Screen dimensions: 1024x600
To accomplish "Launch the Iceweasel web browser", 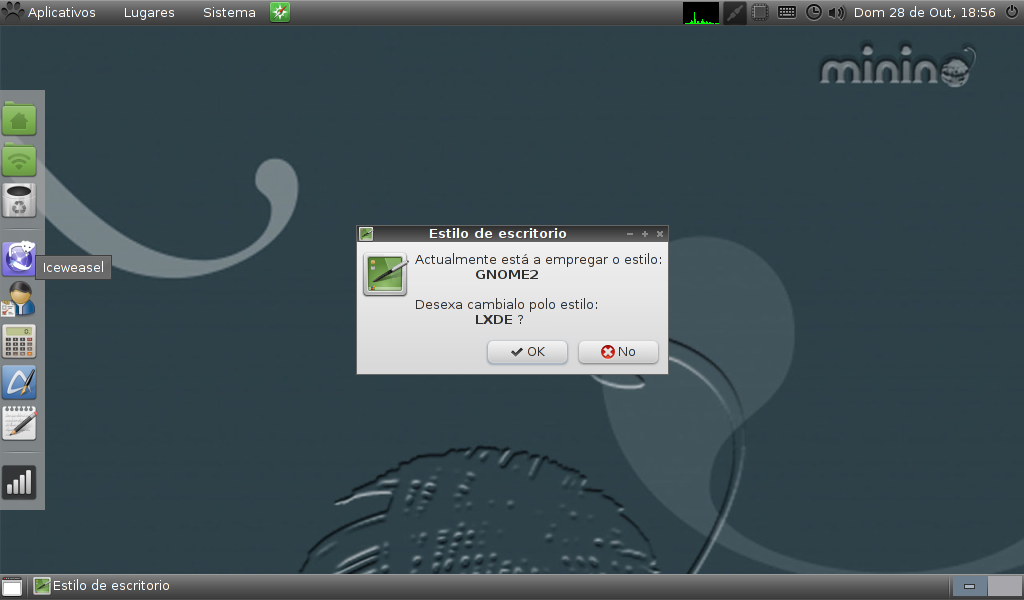I will pyautogui.click(x=19, y=259).
